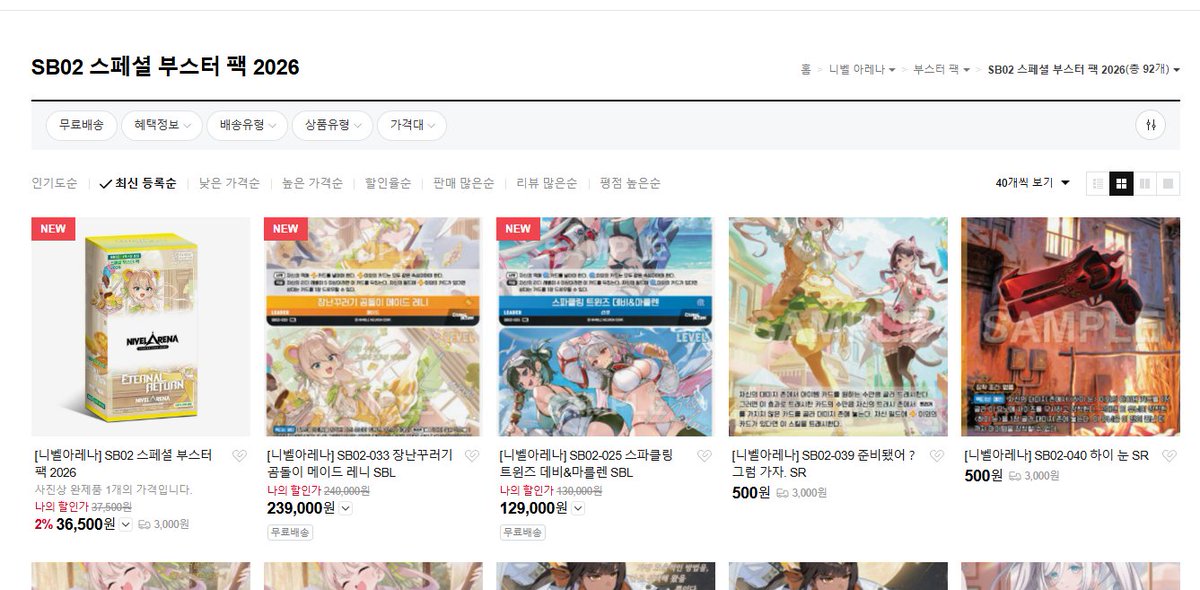Sort by 인기도순
Screen dimensions: 1200x590
tap(54, 183)
